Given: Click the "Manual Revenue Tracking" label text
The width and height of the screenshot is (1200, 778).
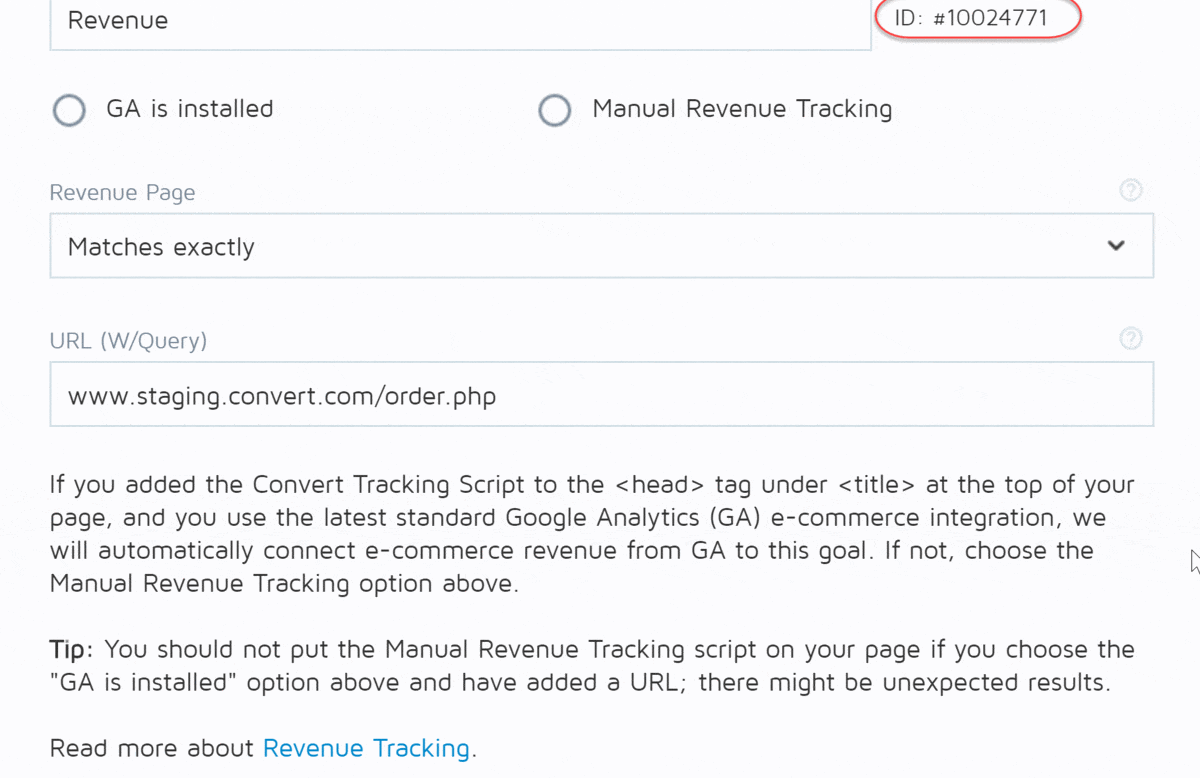Looking at the screenshot, I should coord(742,109).
